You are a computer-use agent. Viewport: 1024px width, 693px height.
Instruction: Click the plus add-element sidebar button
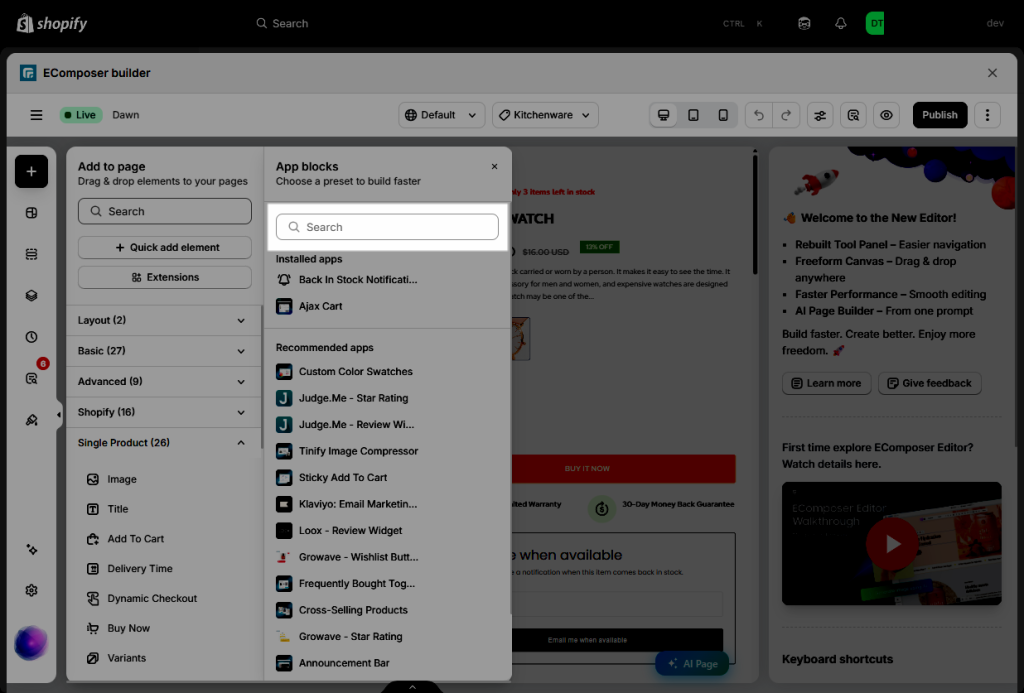coord(31,171)
